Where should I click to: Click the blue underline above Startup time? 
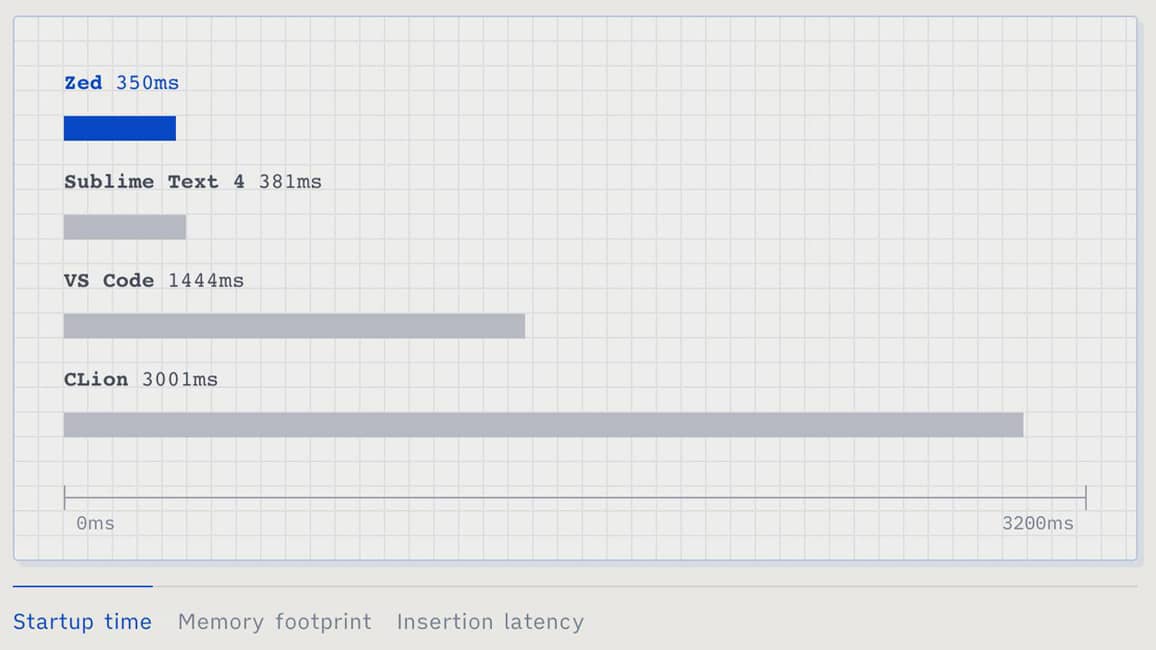[x=82, y=586]
